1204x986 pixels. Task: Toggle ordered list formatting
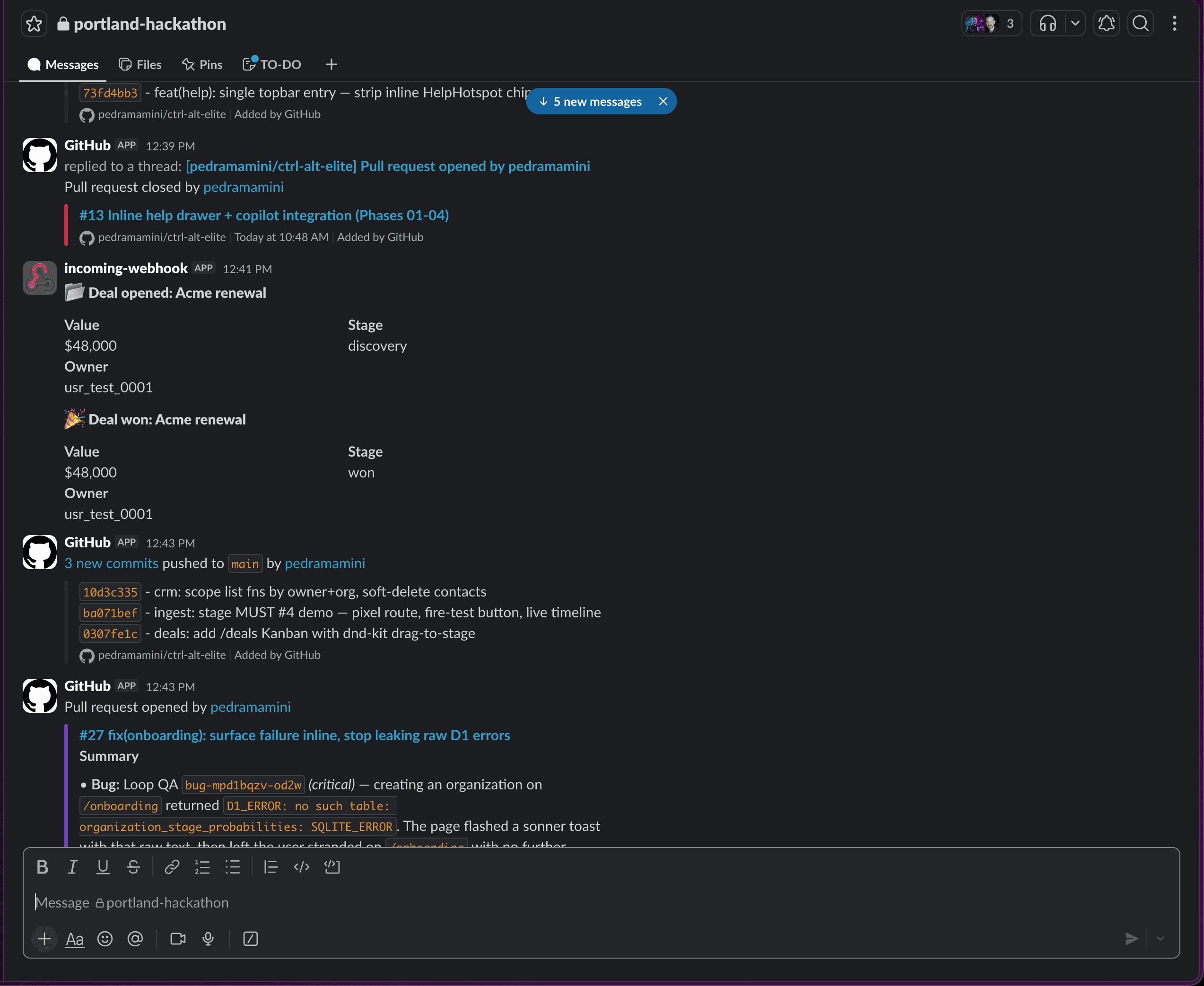[x=202, y=867]
